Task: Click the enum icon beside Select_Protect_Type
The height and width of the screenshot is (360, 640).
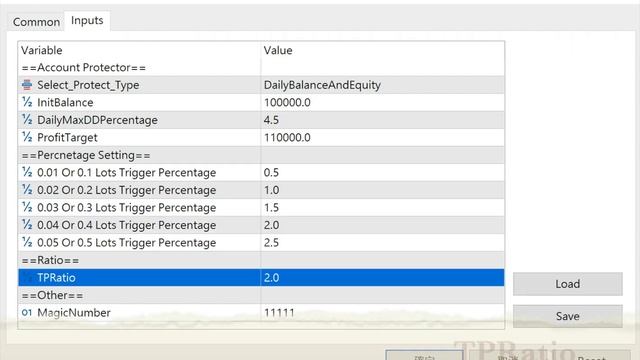Action: [27, 85]
